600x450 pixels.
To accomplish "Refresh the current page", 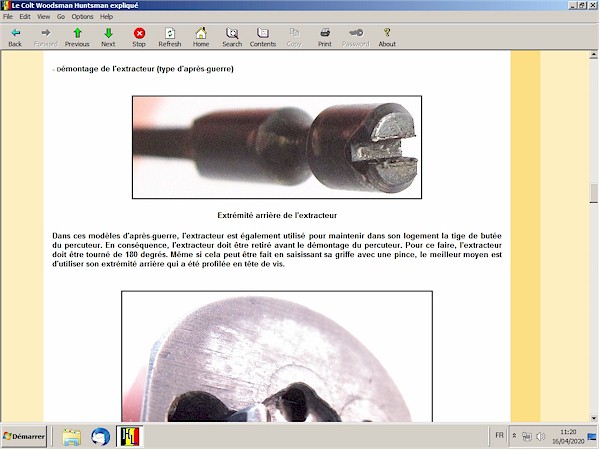I will pyautogui.click(x=170, y=37).
